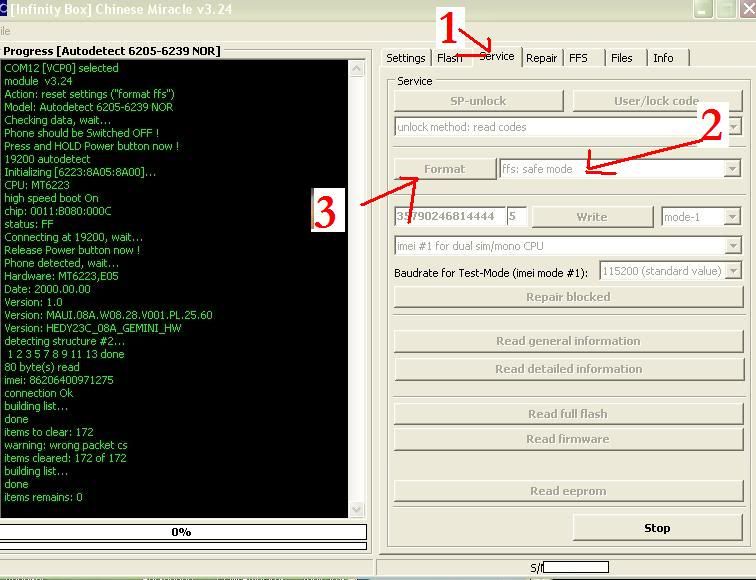756x580 pixels.
Task: Click the SP-unlock button
Action: pyautogui.click(x=478, y=101)
